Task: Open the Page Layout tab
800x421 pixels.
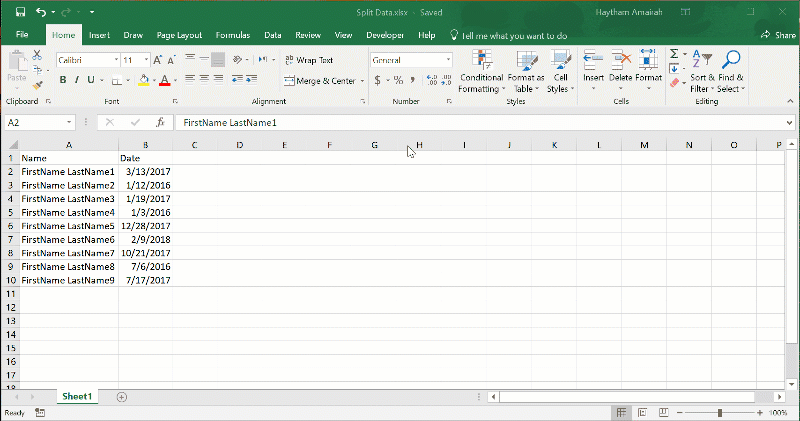Action: point(178,35)
